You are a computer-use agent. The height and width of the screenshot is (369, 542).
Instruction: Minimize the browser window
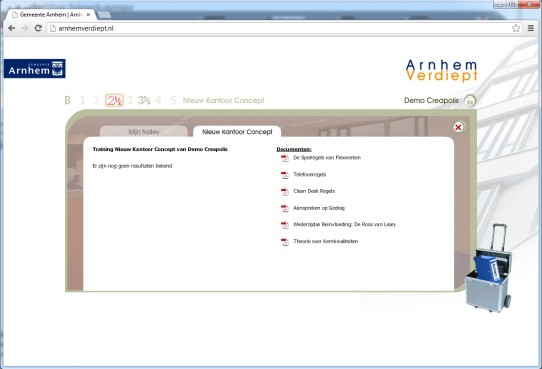tap(499, 4)
